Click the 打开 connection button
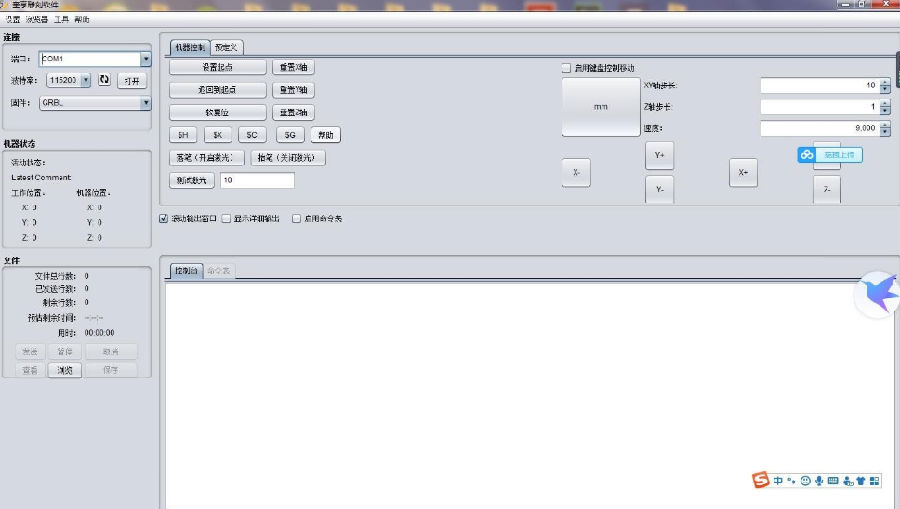The height and width of the screenshot is (509, 900). coord(132,80)
